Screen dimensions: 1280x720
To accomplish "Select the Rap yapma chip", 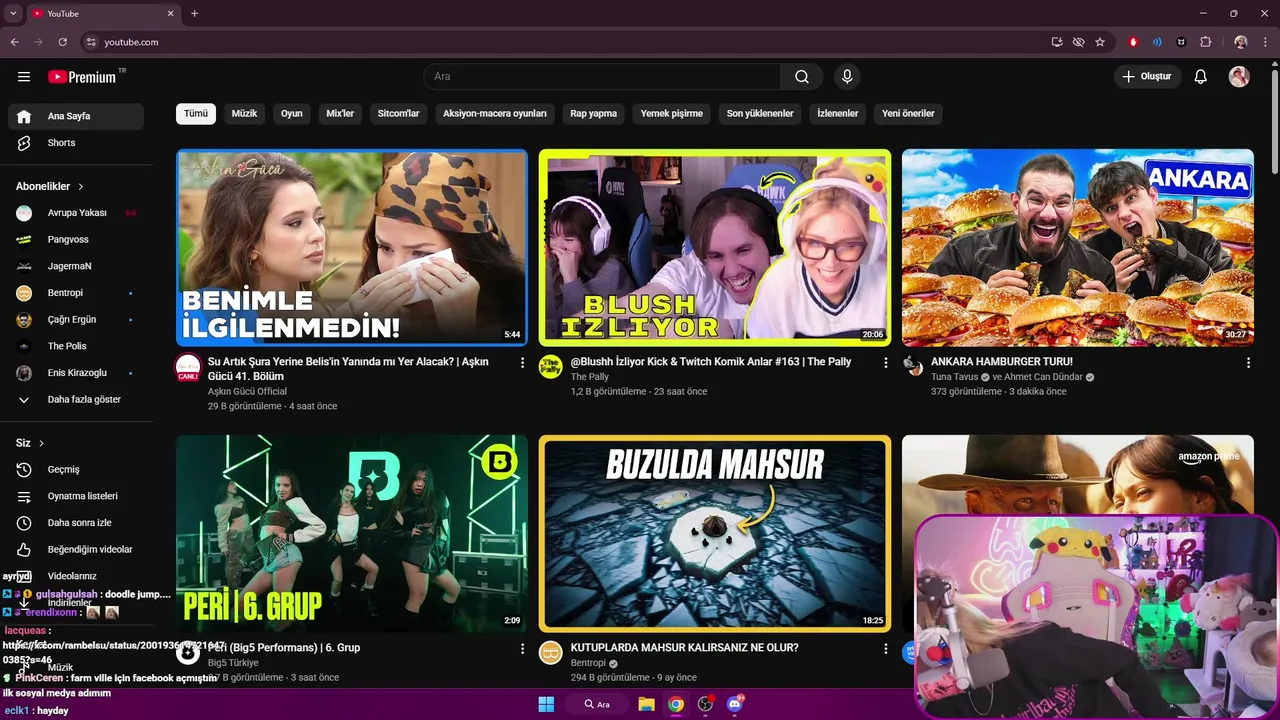I will 594,114.
